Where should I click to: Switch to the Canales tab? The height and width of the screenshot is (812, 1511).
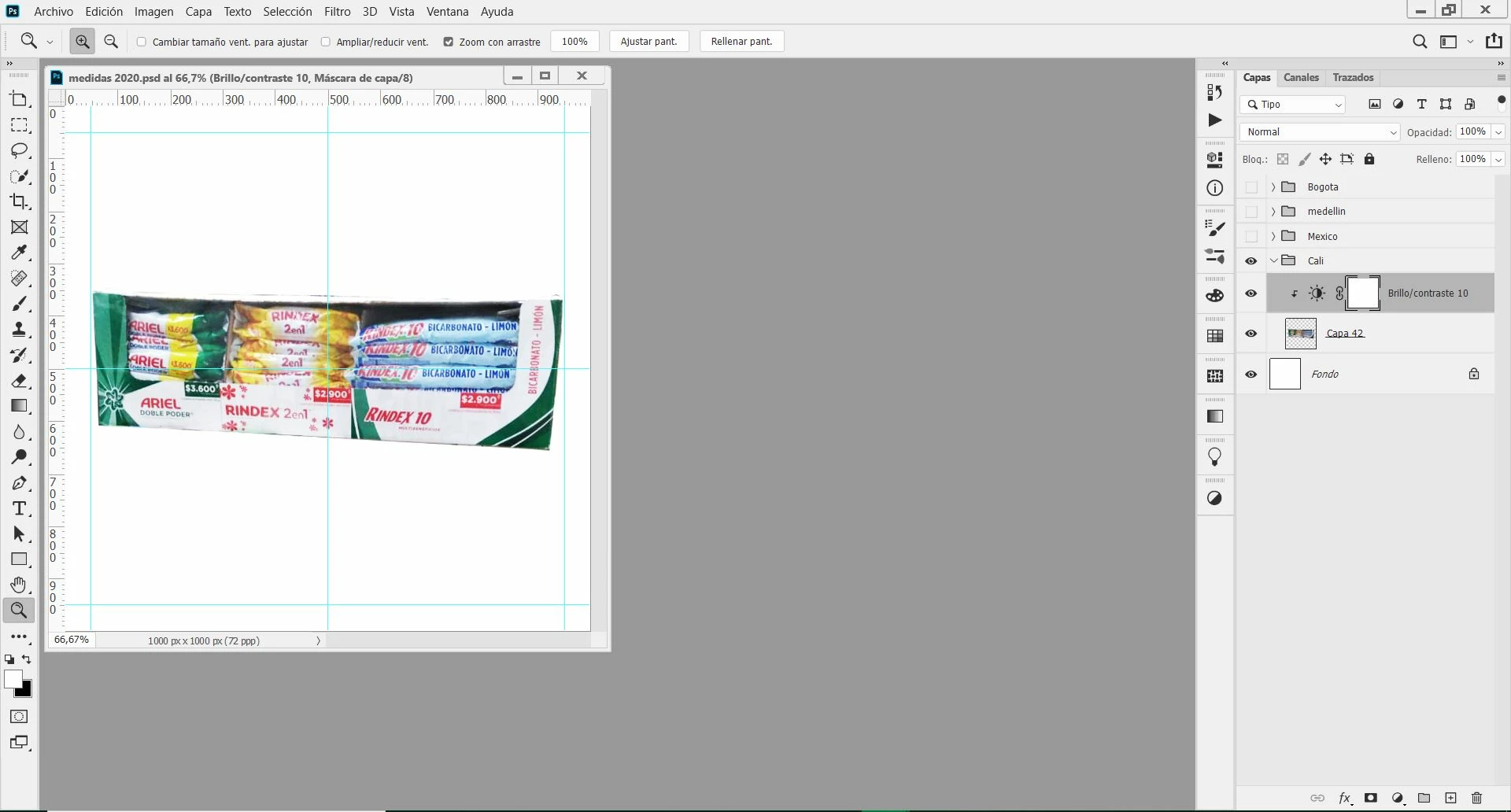1301,78
